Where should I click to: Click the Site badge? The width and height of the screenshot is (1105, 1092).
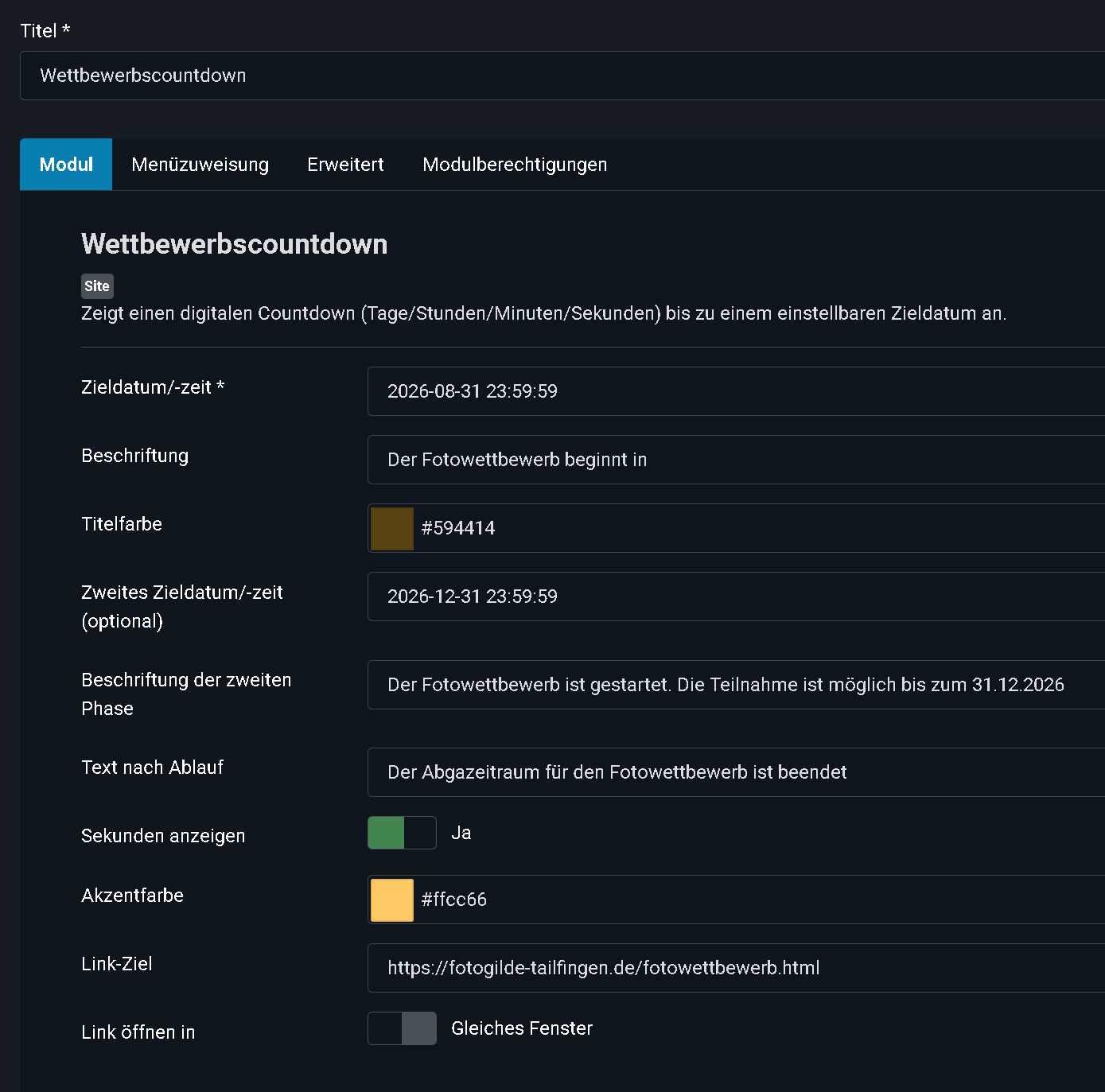tap(97, 286)
